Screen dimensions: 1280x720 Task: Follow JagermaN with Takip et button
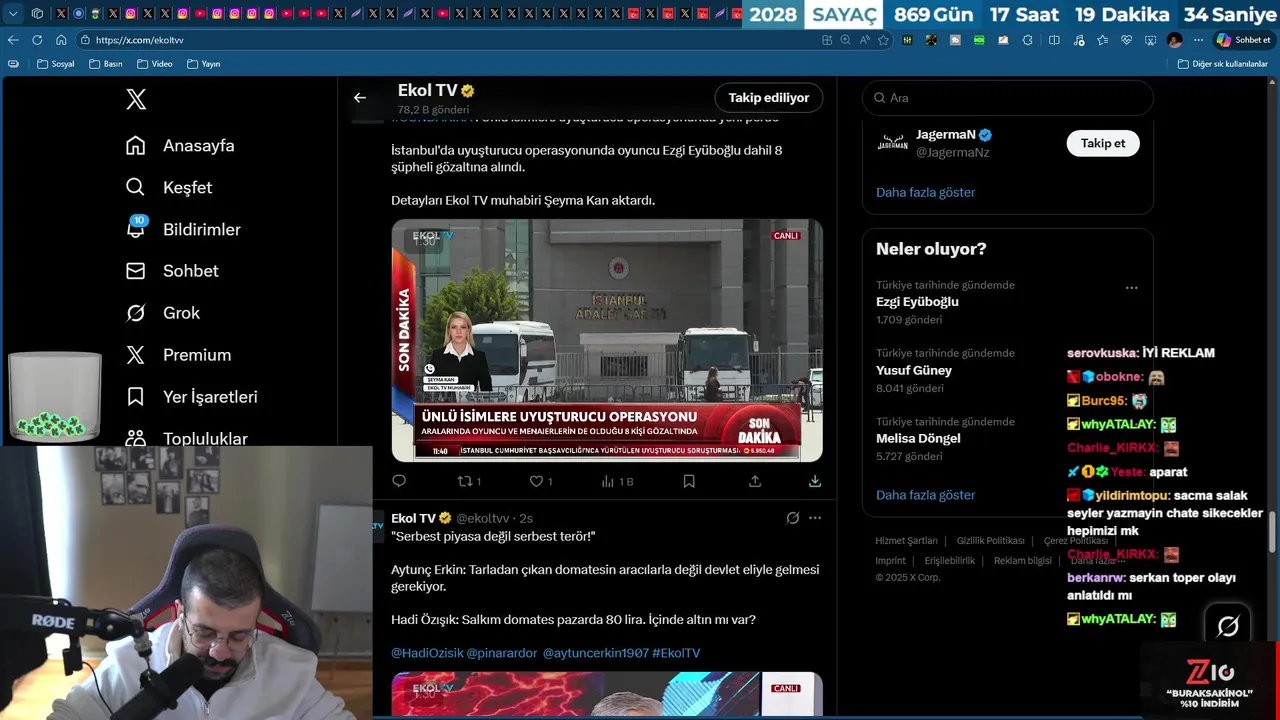1103,143
